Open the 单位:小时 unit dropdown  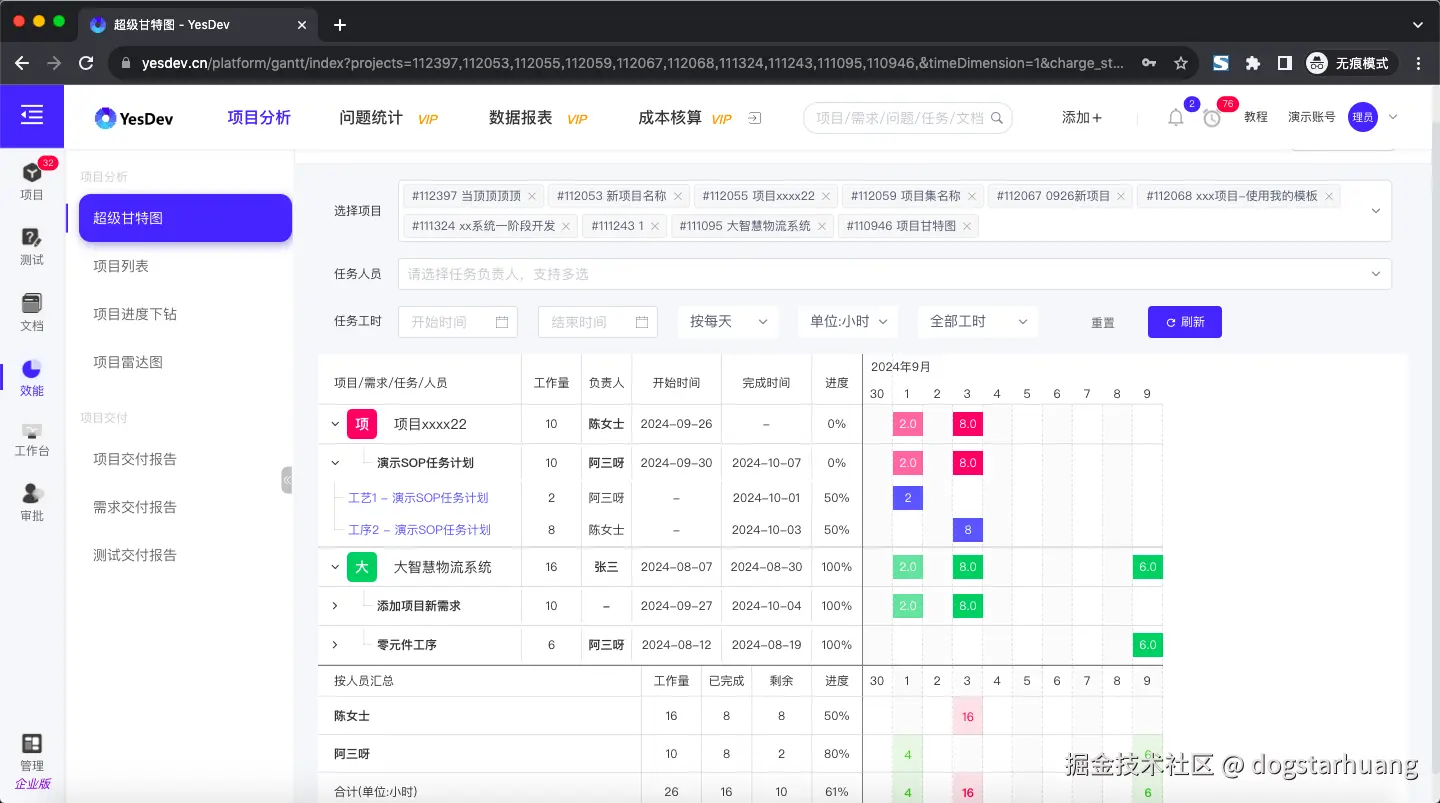pyautogui.click(x=848, y=322)
